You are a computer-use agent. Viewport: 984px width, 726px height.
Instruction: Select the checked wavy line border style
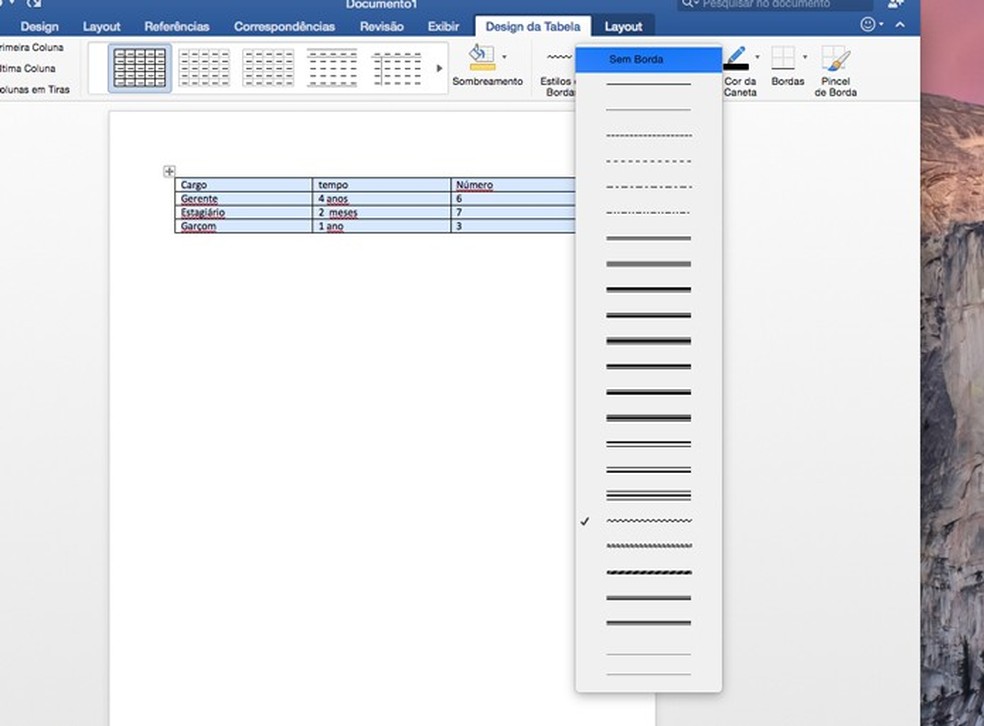(648, 521)
